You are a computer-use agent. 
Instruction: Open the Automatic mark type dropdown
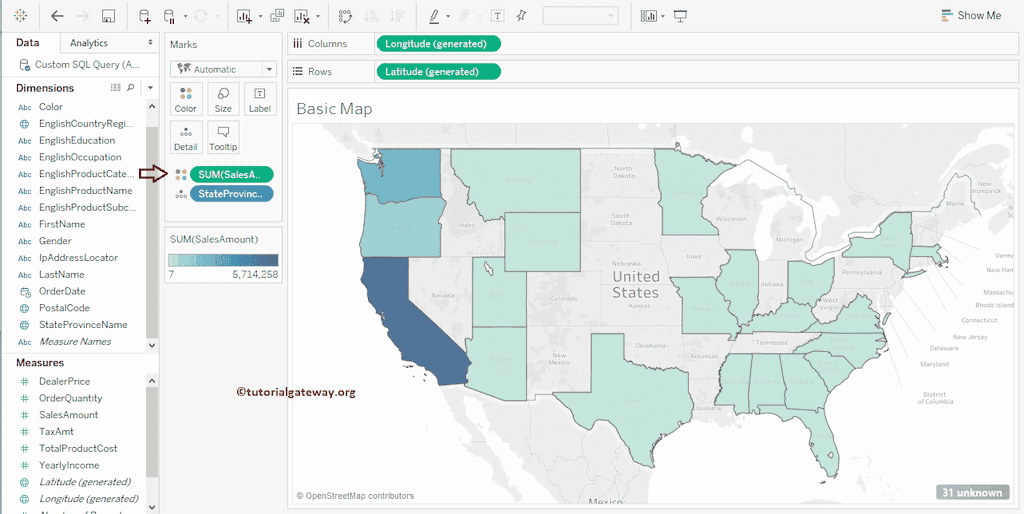(x=223, y=69)
